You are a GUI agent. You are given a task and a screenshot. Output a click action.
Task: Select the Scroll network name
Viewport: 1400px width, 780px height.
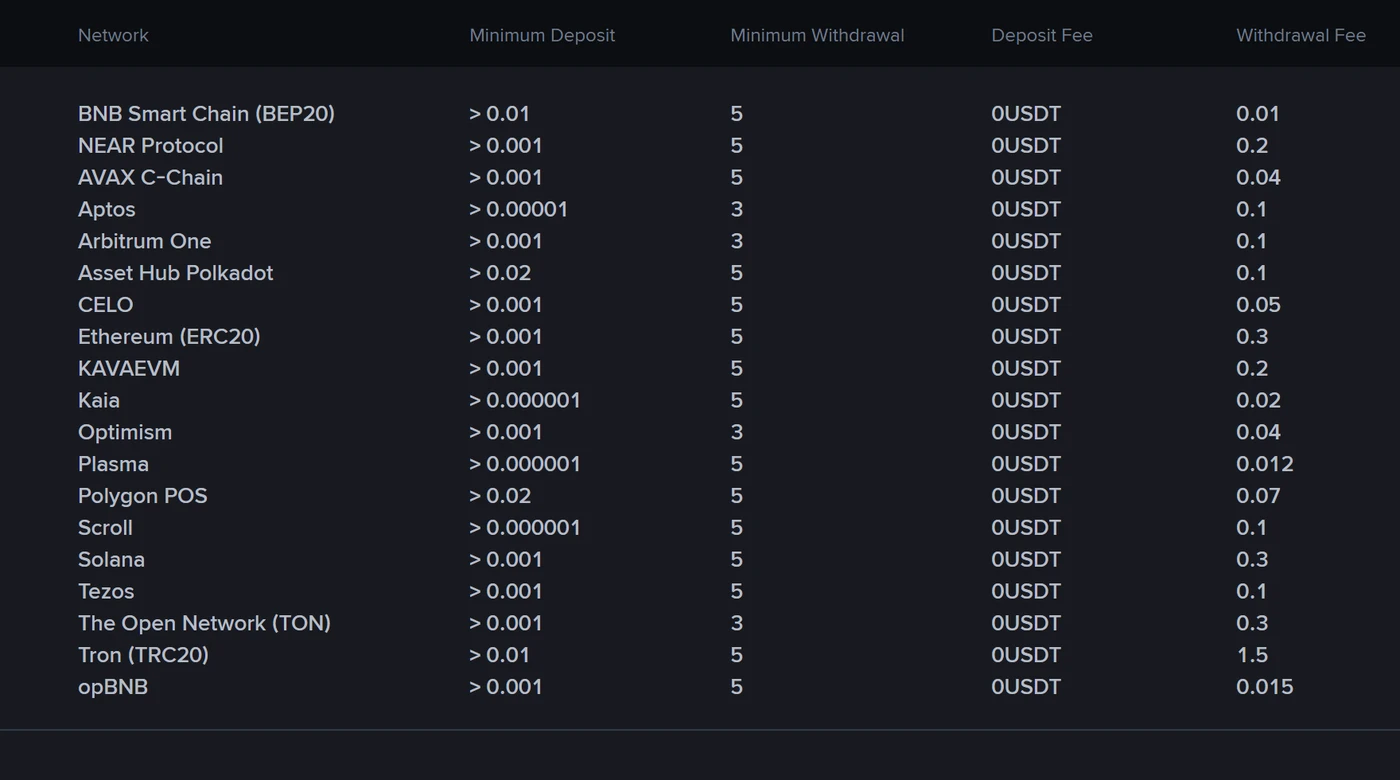pyautogui.click(x=105, y=528)
